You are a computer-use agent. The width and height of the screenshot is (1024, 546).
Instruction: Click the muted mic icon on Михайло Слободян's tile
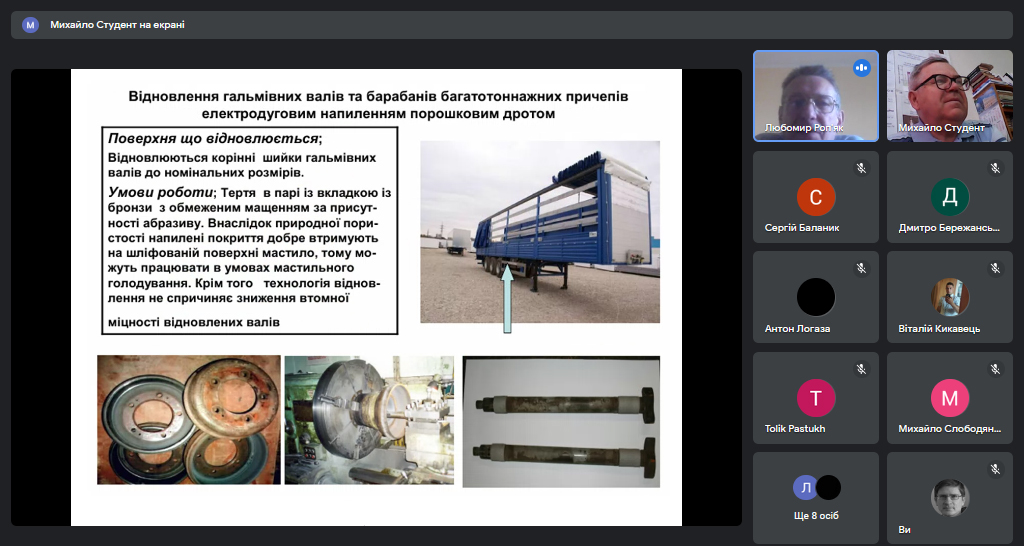click(995, 369)
